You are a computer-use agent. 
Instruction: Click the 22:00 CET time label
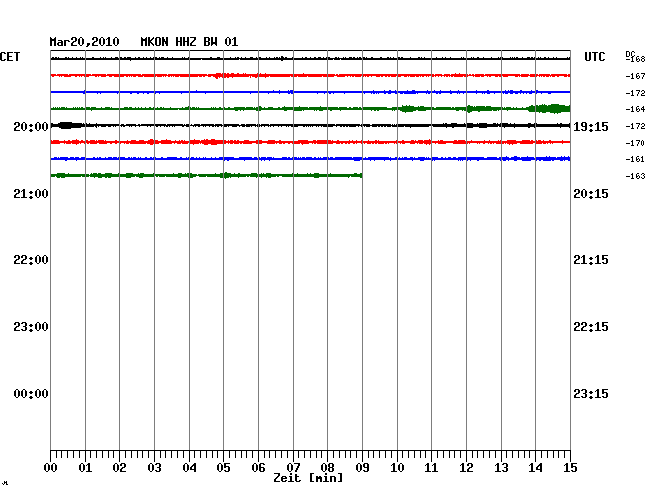coord(31,260)
